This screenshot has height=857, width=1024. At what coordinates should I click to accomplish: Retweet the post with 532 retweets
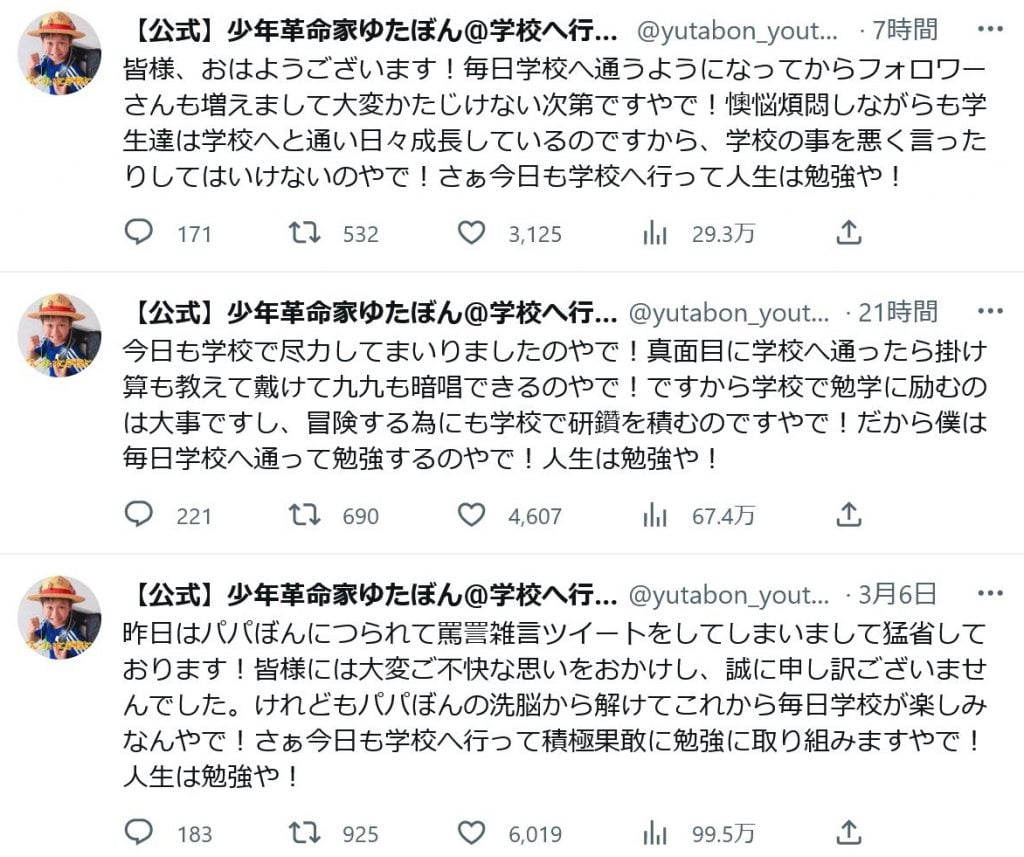304,233
